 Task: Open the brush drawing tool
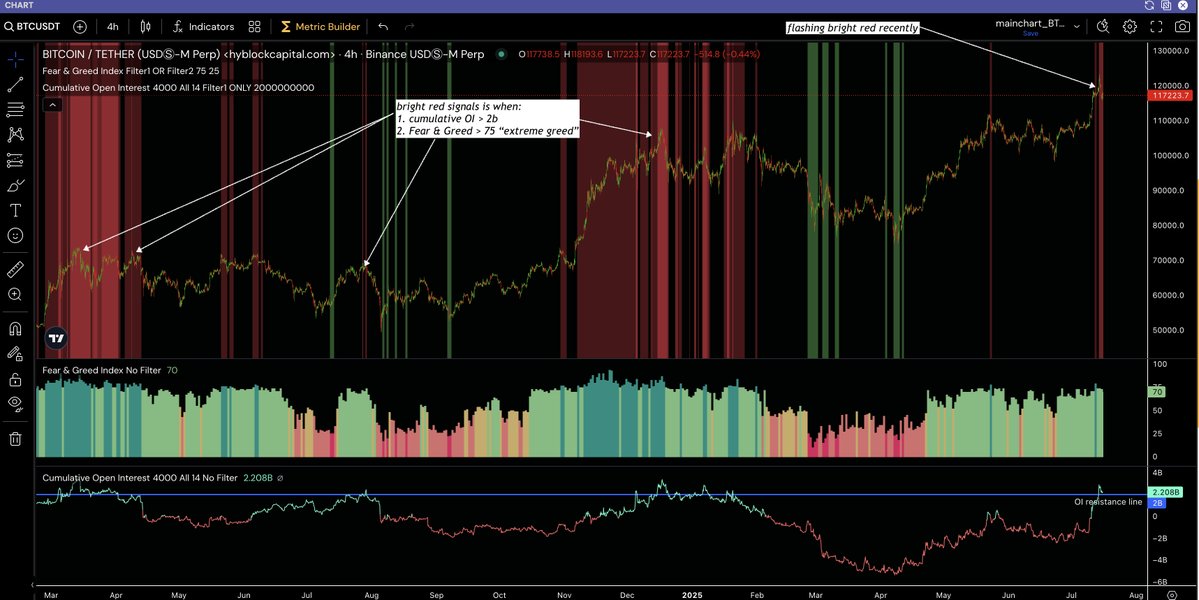[15, 185]
